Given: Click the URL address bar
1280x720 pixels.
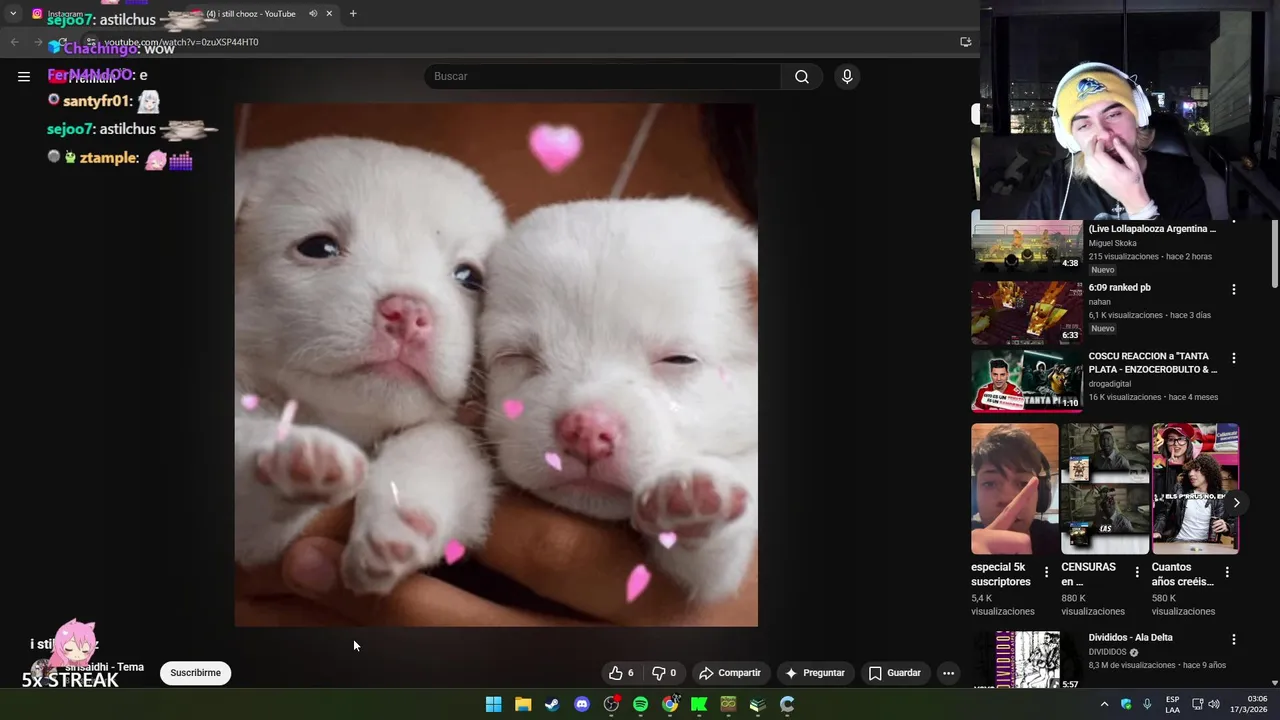Looking at the screenshot, I should pos(520,42).
